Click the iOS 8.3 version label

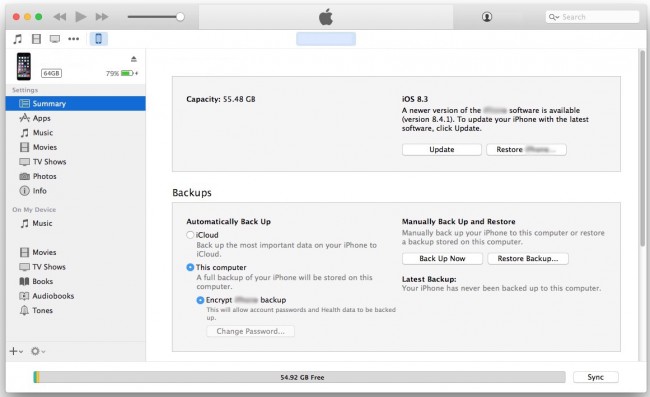tap(415, 99)
